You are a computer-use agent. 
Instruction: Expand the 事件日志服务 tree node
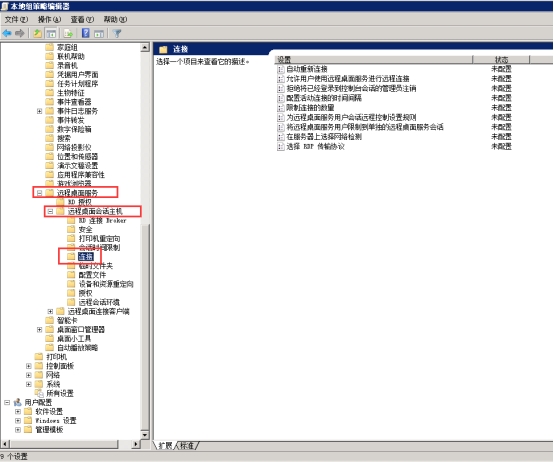[40, 111]
